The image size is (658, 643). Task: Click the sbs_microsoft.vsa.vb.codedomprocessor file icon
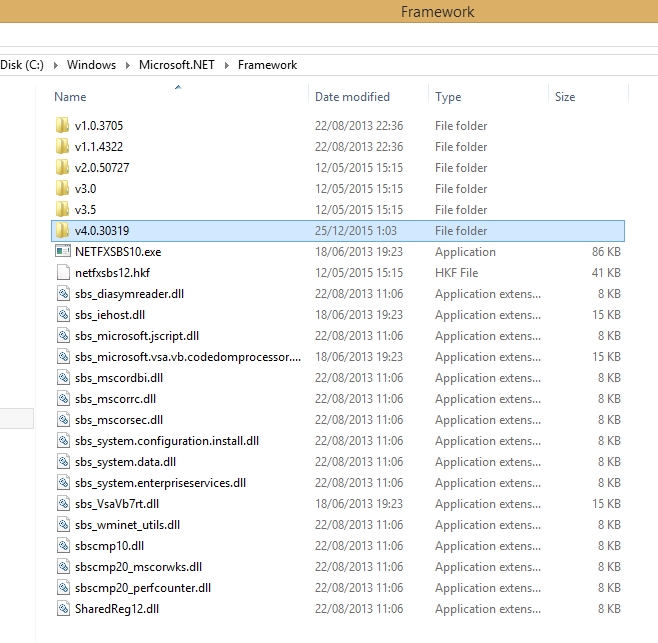point(63,356)
